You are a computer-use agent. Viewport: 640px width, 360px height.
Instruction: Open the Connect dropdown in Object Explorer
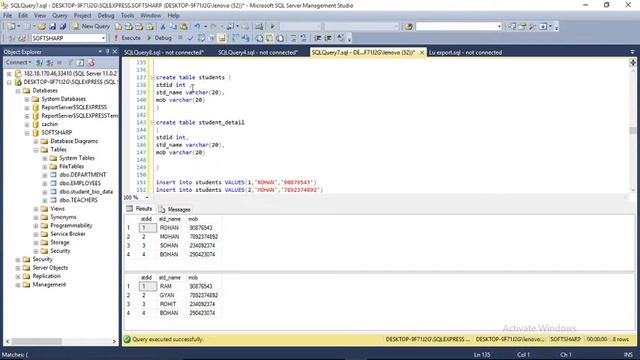18,62
